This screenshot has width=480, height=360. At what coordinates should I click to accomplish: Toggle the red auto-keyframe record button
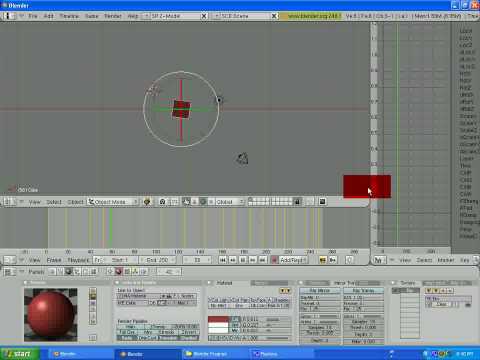click(274, 260)
